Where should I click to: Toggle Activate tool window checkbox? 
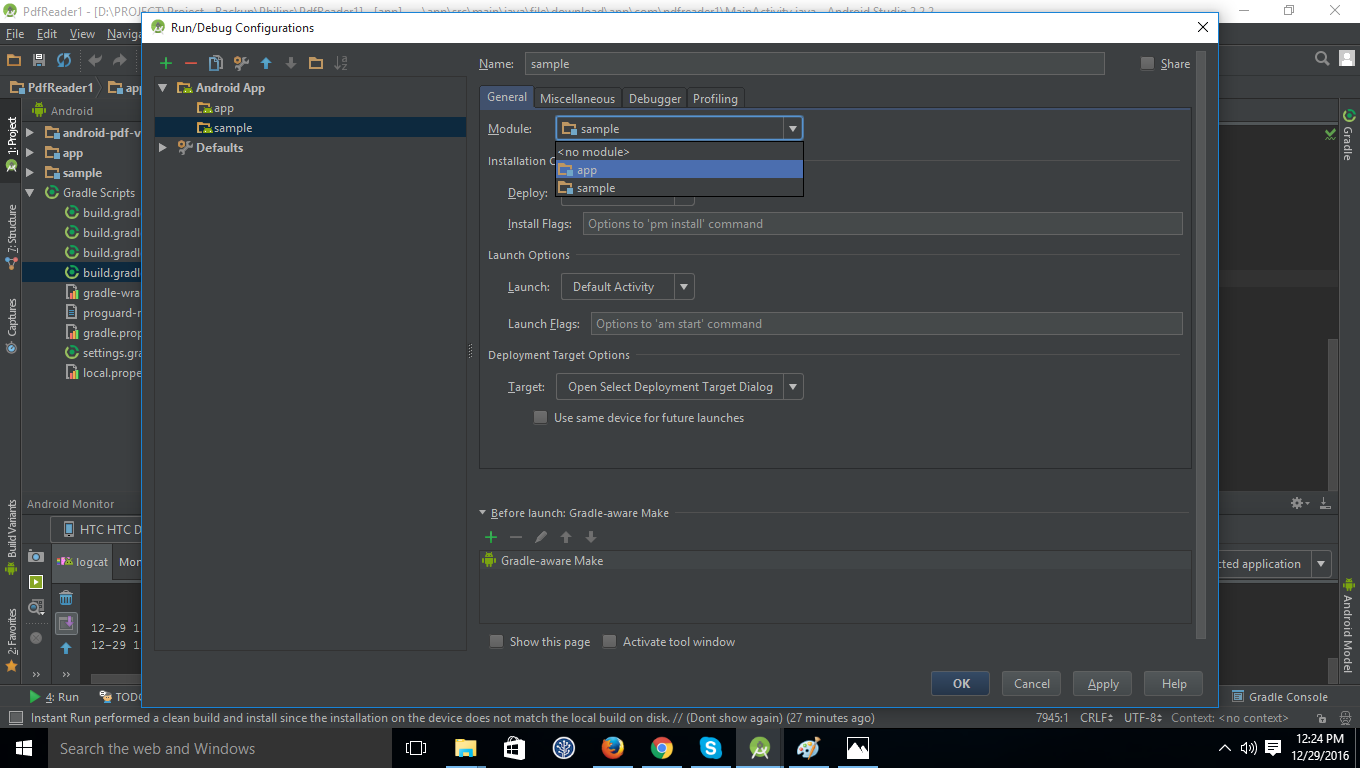coord(609,642)
